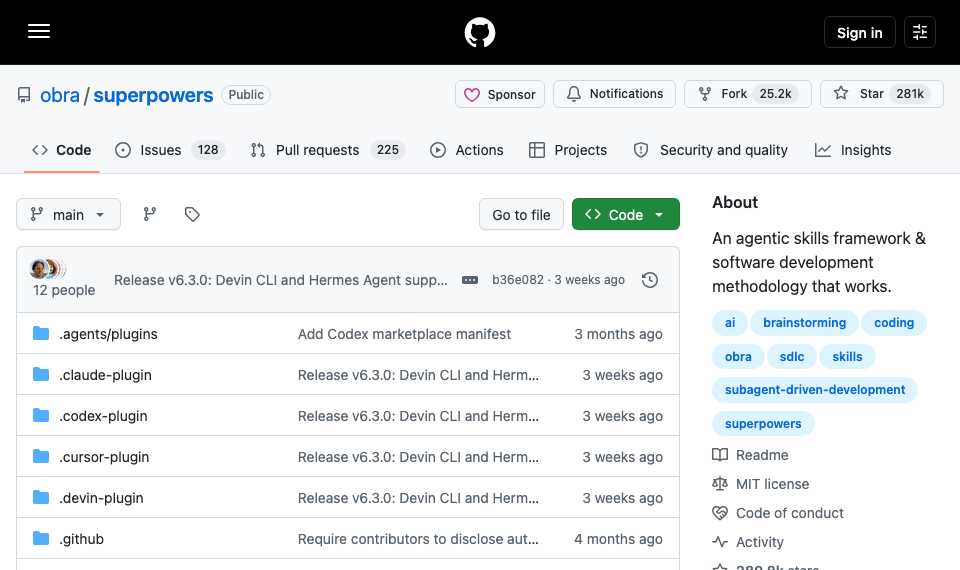Image resolution: width=960 pixels, height=570 pixels.
Task: Open the 12 people contributors link
Action: coord(64,290)
